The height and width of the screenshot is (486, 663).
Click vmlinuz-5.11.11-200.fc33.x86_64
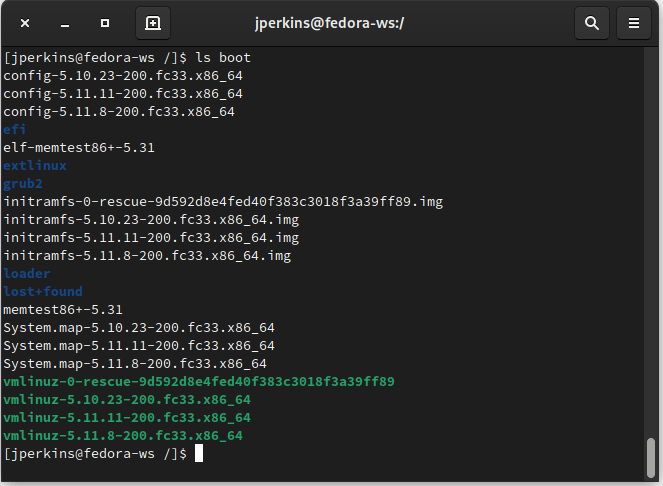127,417
